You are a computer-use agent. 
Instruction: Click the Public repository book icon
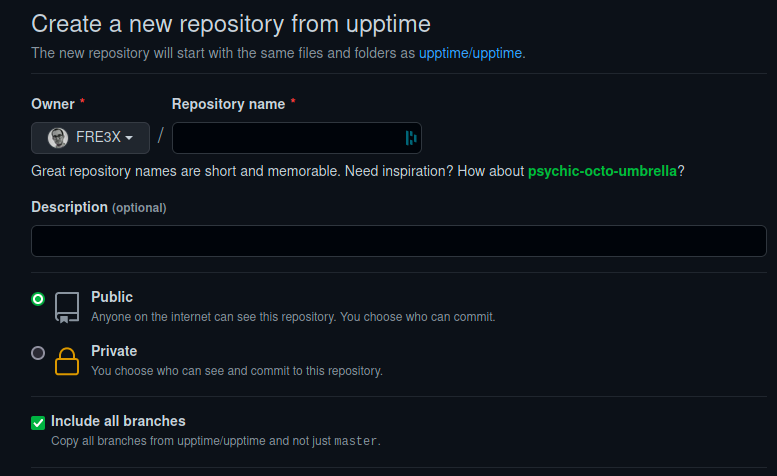[67, 307]
